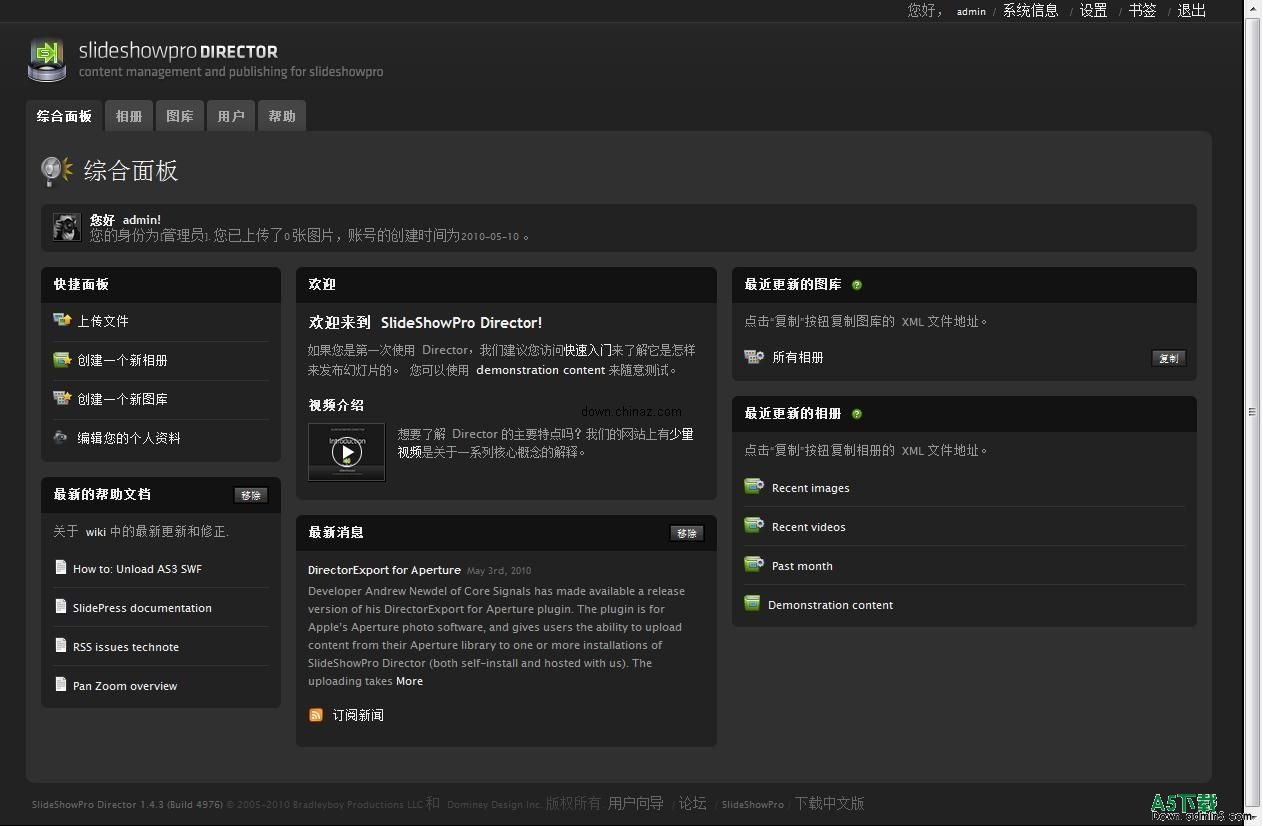The width and height of the screenshot is (1263, 826).
Task: Click the document icon beside Pan Zoom overview
Action: tap(61, 685)
